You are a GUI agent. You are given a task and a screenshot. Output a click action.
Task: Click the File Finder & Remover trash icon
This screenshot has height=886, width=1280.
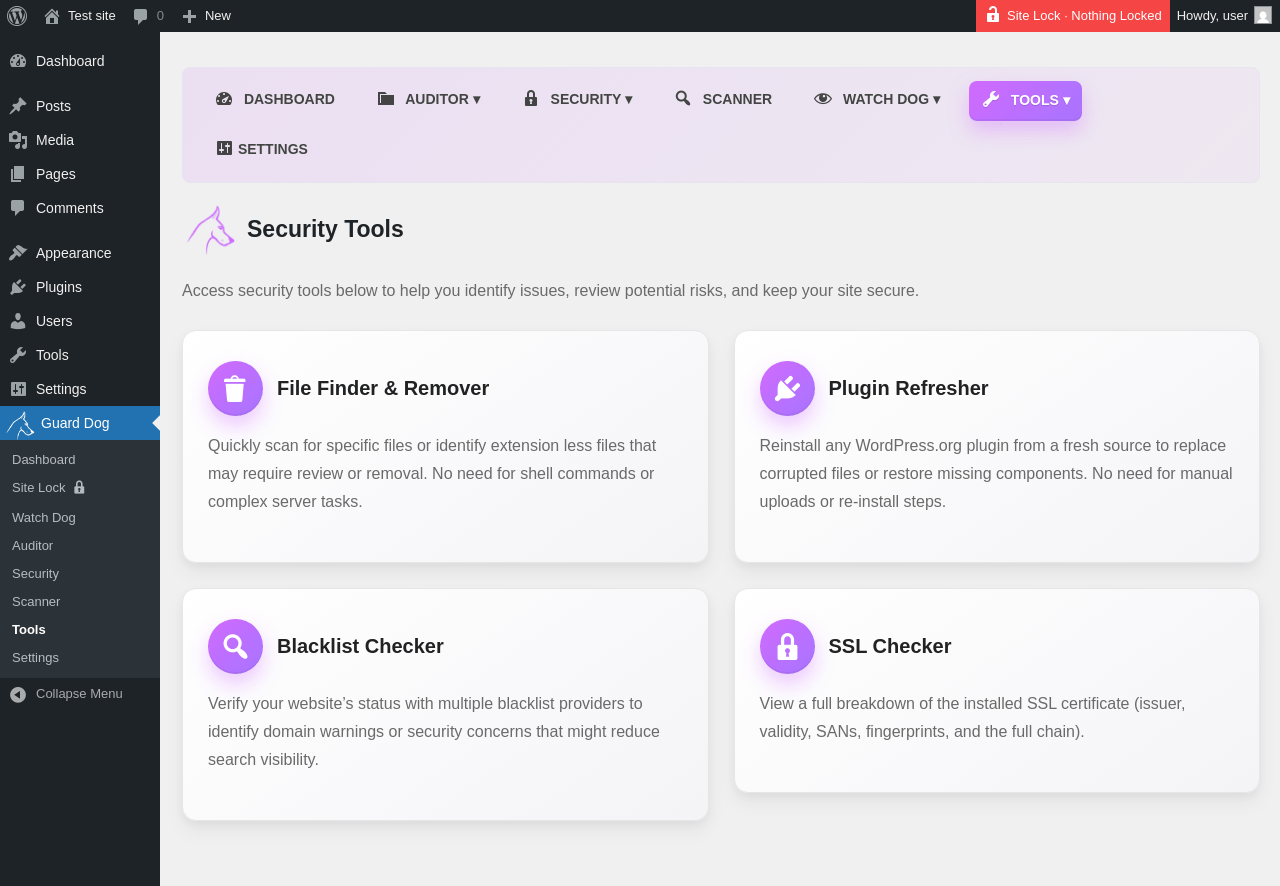(x=235, y=388)
